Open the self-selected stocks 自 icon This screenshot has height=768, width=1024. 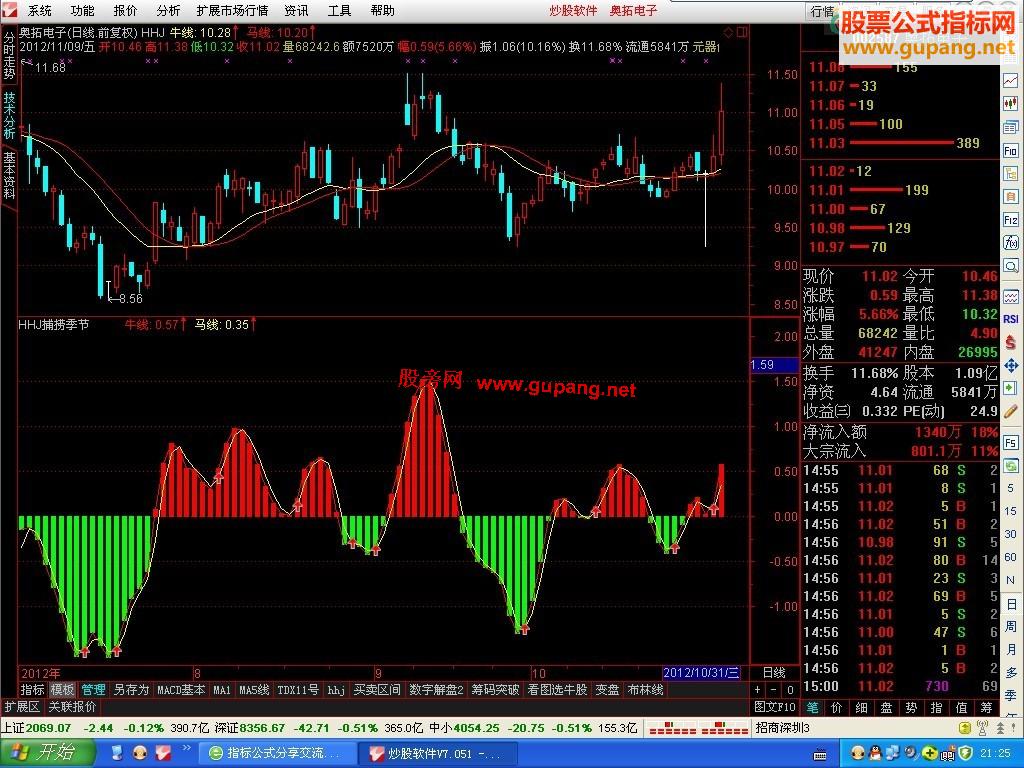[x=1010, y=197]
